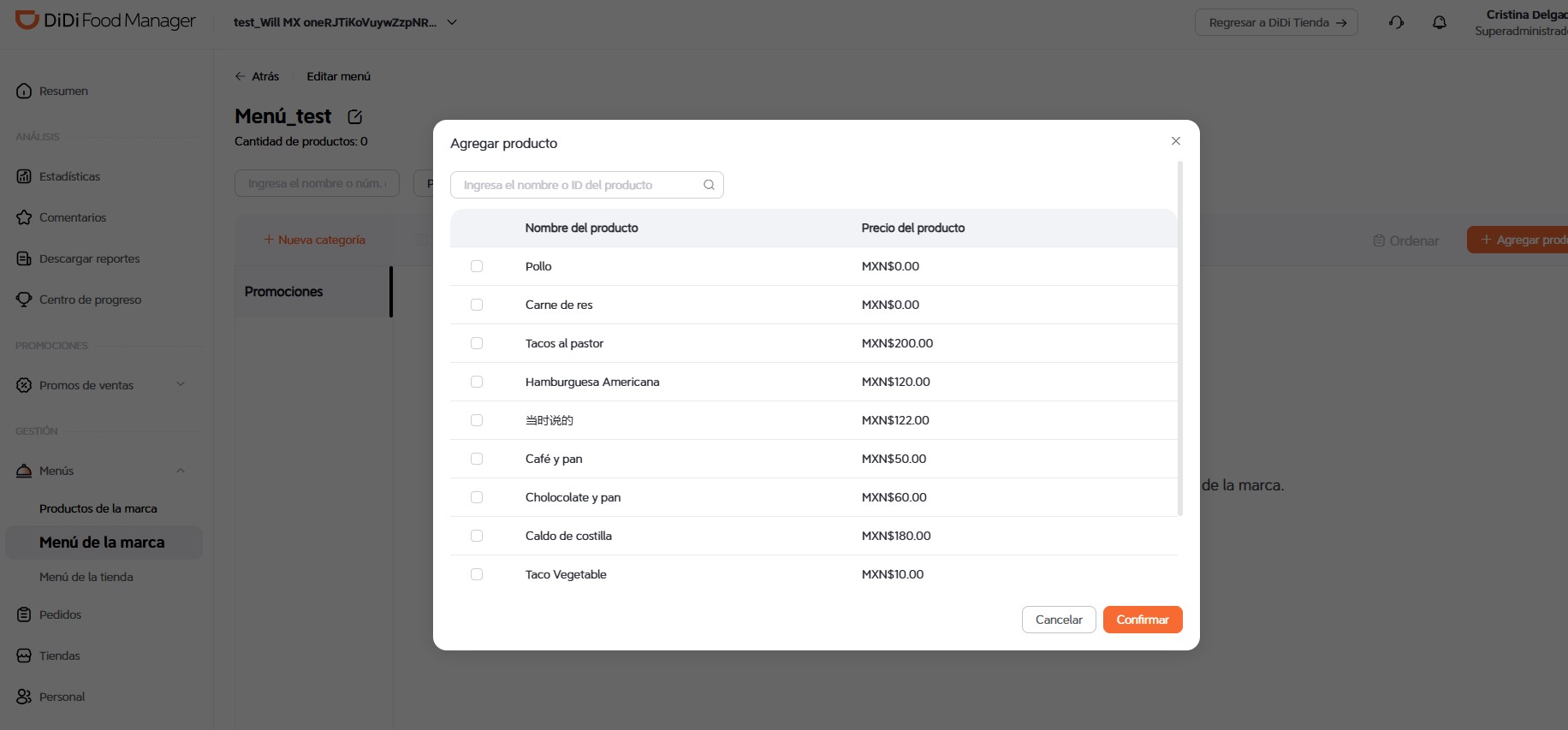The width and height of the screenshot is (1568, 730).
Task: Open Productos de la marca submenu item
Action: click(98, 508)
